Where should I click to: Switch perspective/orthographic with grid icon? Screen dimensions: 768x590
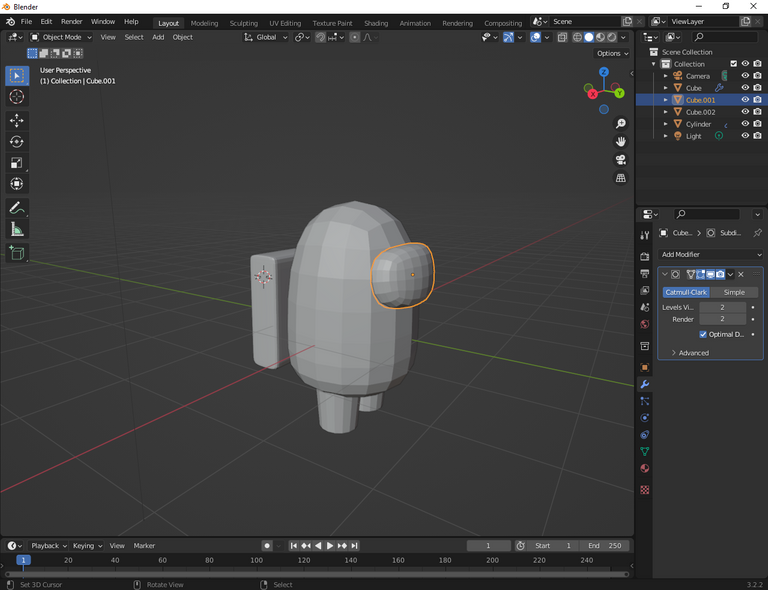(x=621, y=178)
